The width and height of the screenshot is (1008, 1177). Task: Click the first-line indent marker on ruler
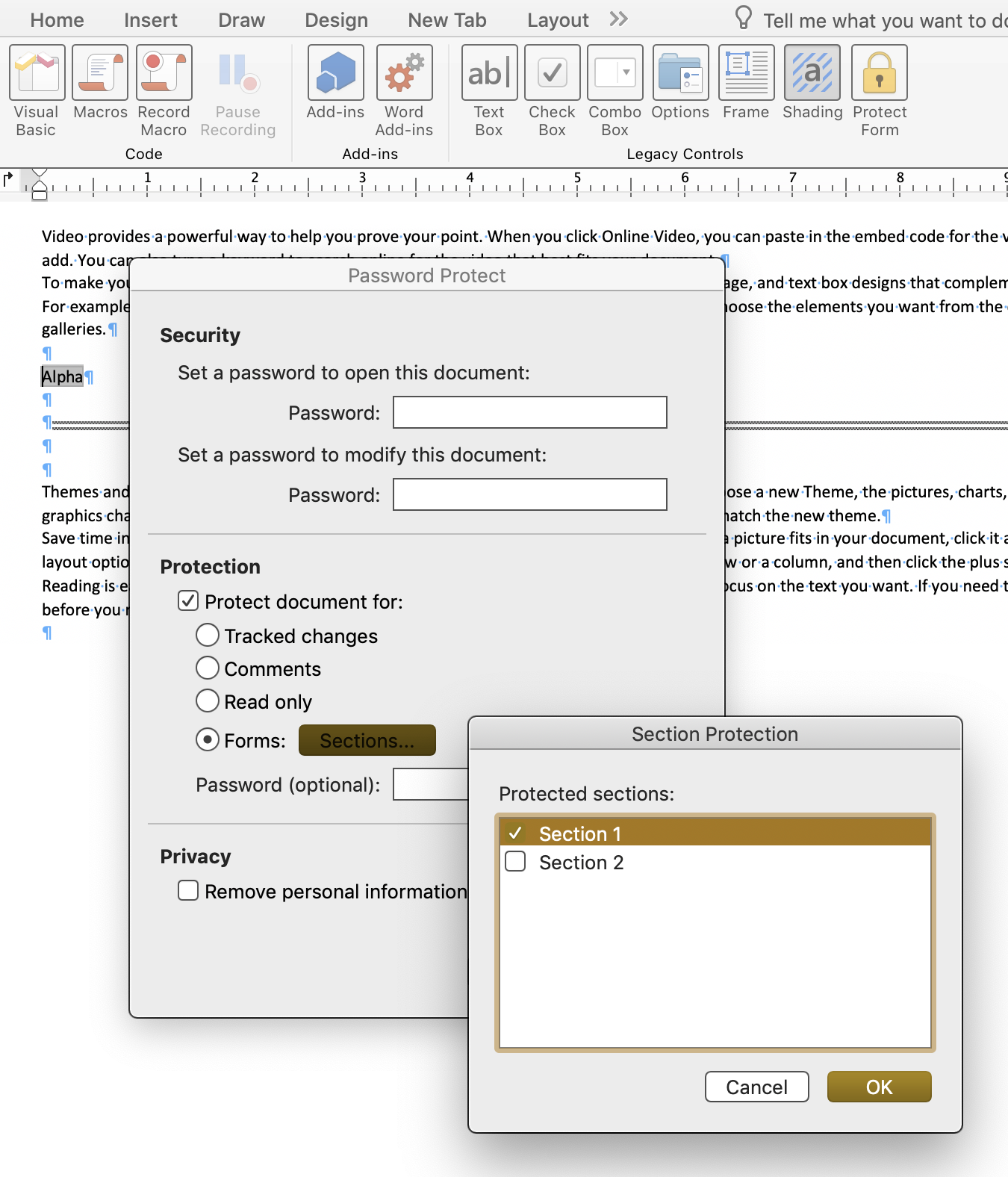[40, 173]
